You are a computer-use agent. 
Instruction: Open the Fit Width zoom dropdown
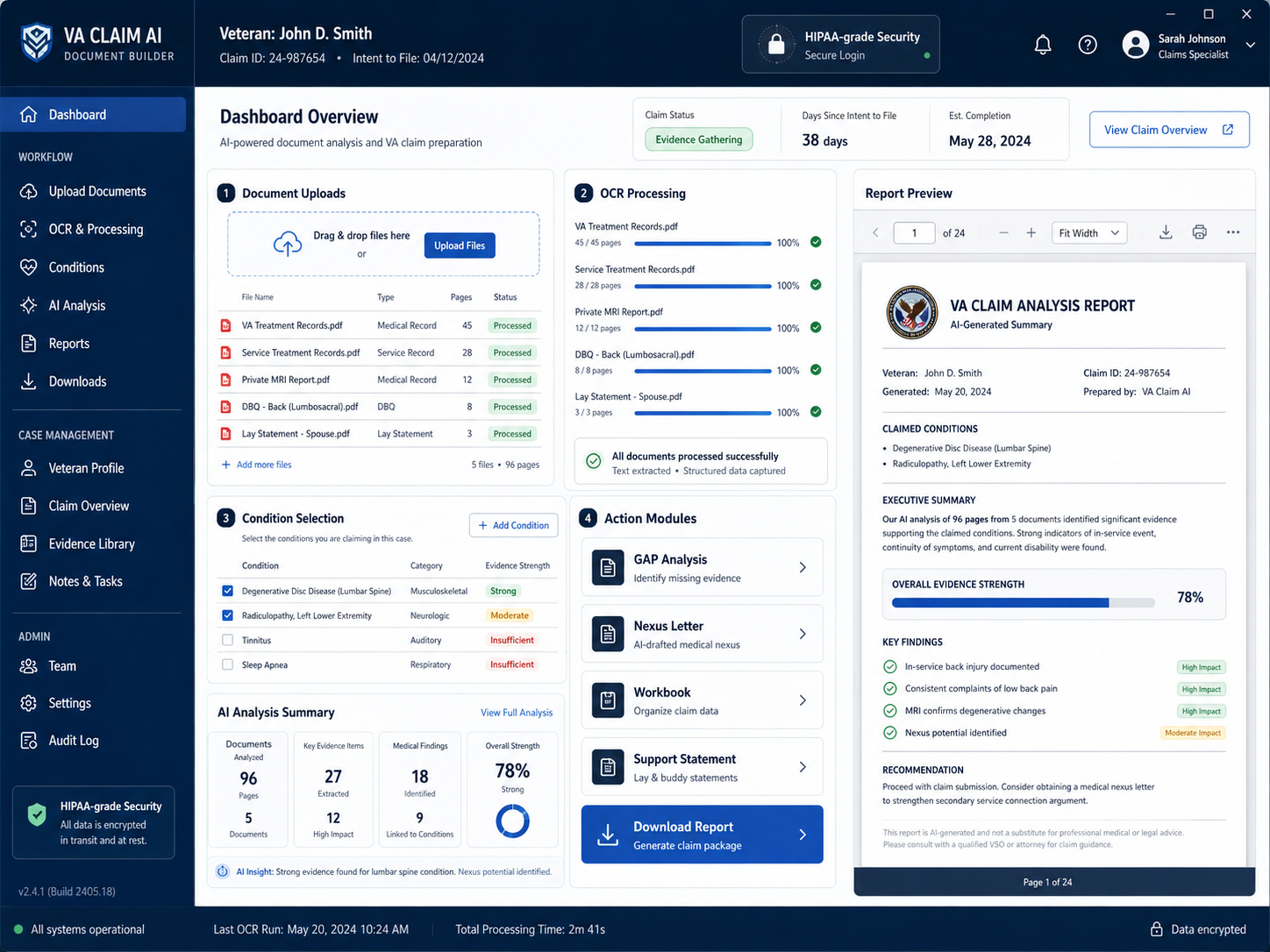tap(1089, 232)
